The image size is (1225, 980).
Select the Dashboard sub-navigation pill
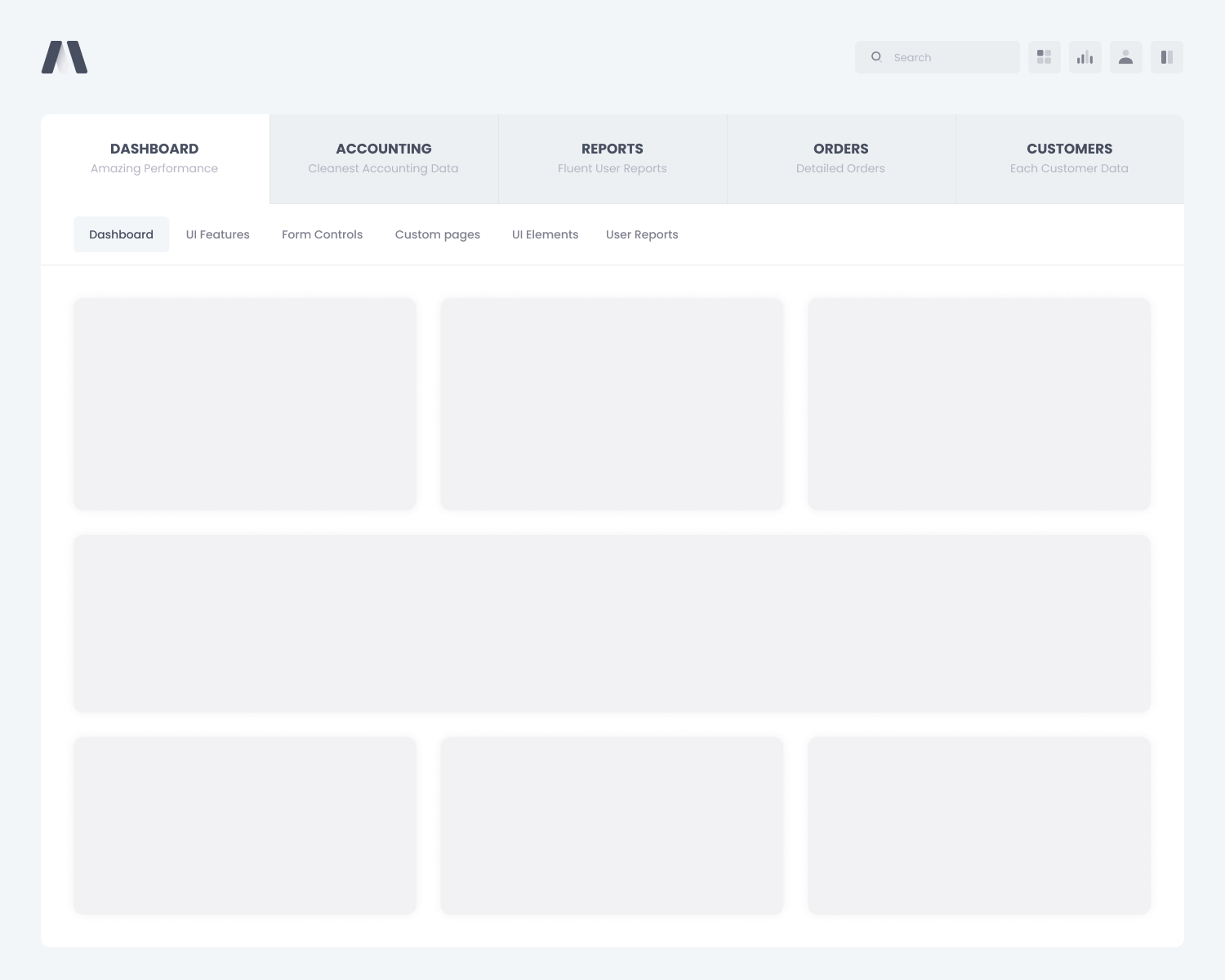pos(121,234)
